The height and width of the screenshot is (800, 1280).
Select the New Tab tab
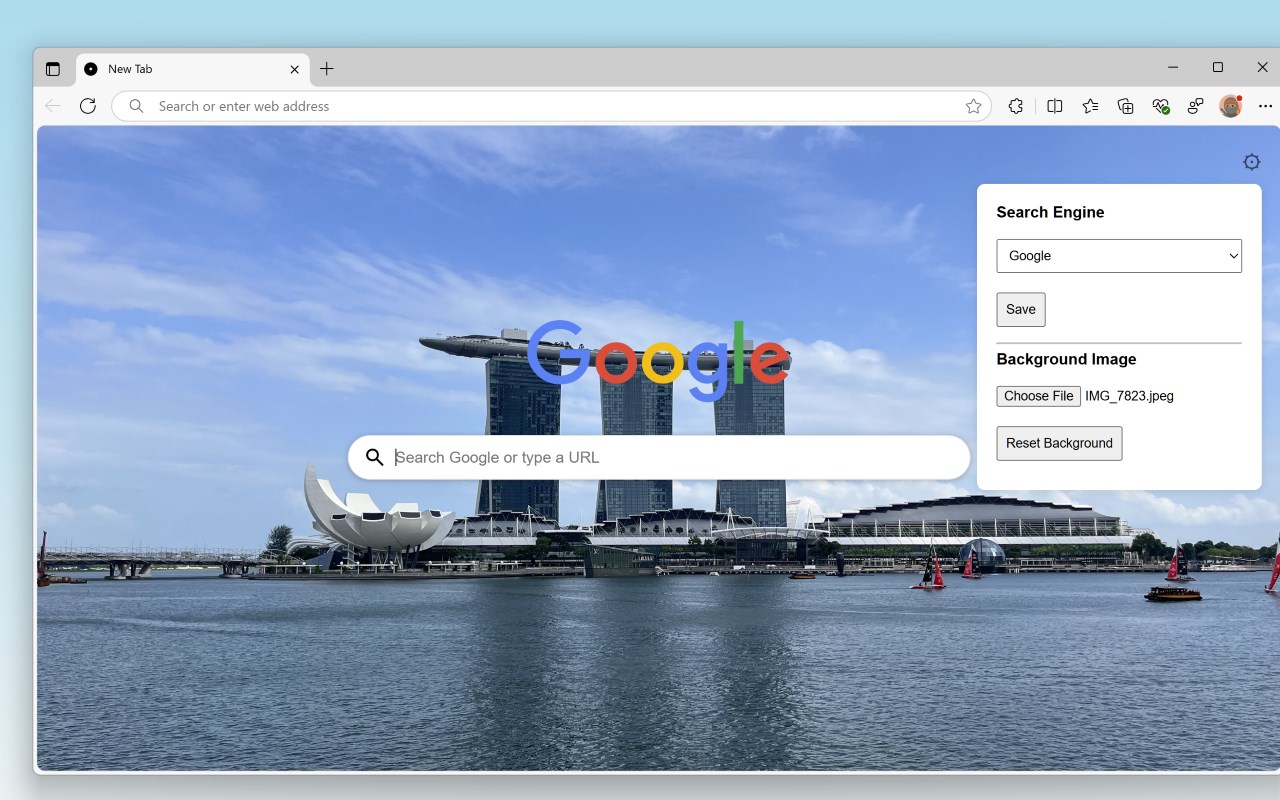pos(193,69)
